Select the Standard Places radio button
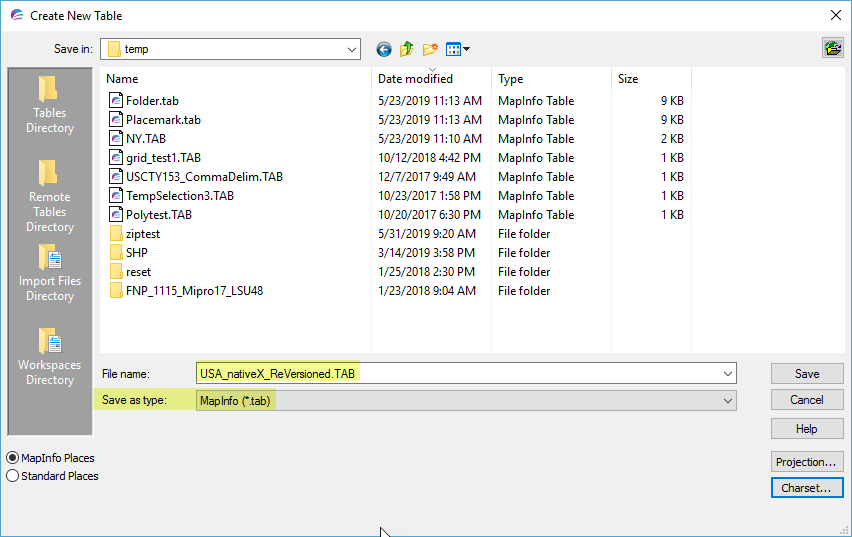The height and width of the screenshot is (537, 852). click(12, 476)
